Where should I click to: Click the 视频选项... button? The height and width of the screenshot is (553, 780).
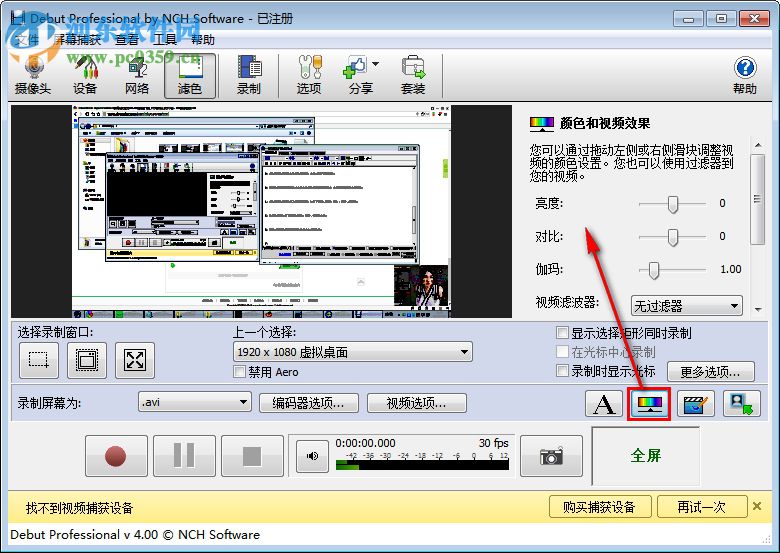point(416,403)
